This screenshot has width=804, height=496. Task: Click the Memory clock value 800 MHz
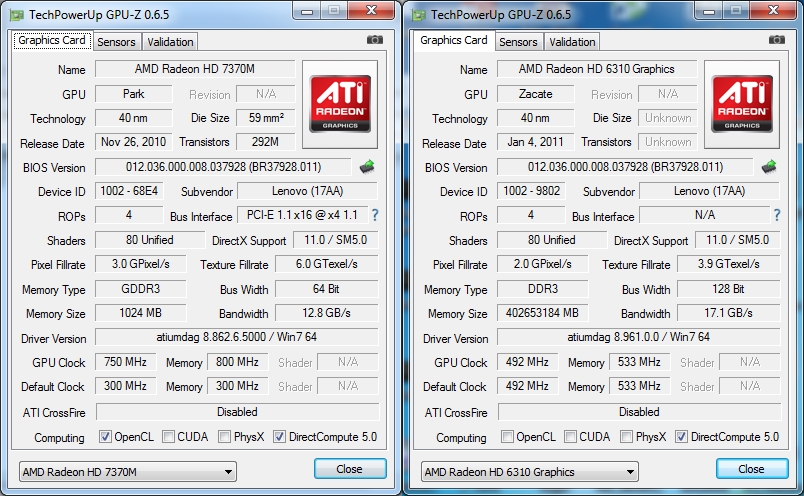click(x=237, y=362)
